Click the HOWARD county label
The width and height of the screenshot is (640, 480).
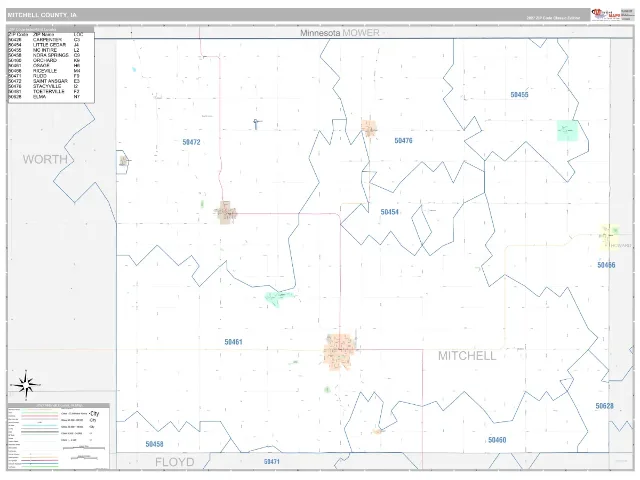[x=621, y=245]
